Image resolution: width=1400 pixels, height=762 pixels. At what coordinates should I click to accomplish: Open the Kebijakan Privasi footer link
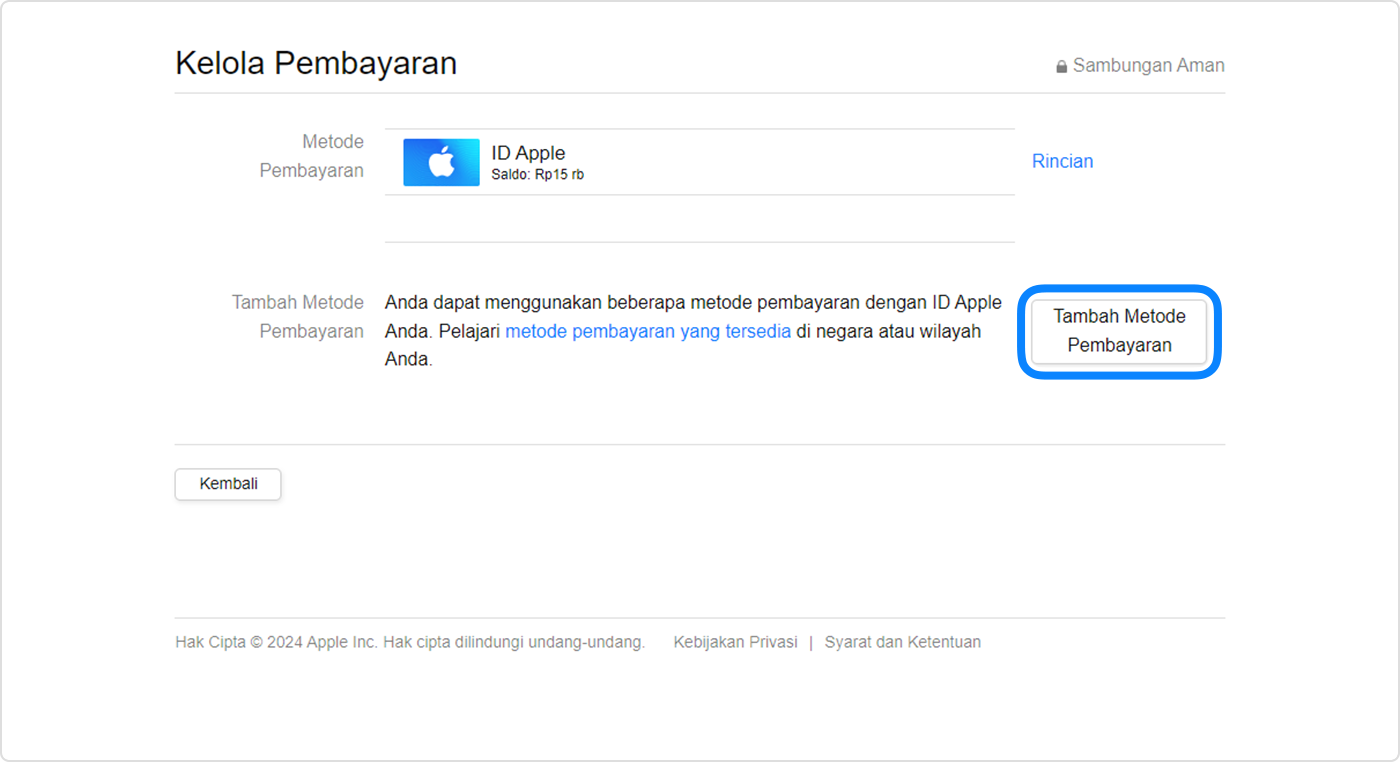(735, 642)
